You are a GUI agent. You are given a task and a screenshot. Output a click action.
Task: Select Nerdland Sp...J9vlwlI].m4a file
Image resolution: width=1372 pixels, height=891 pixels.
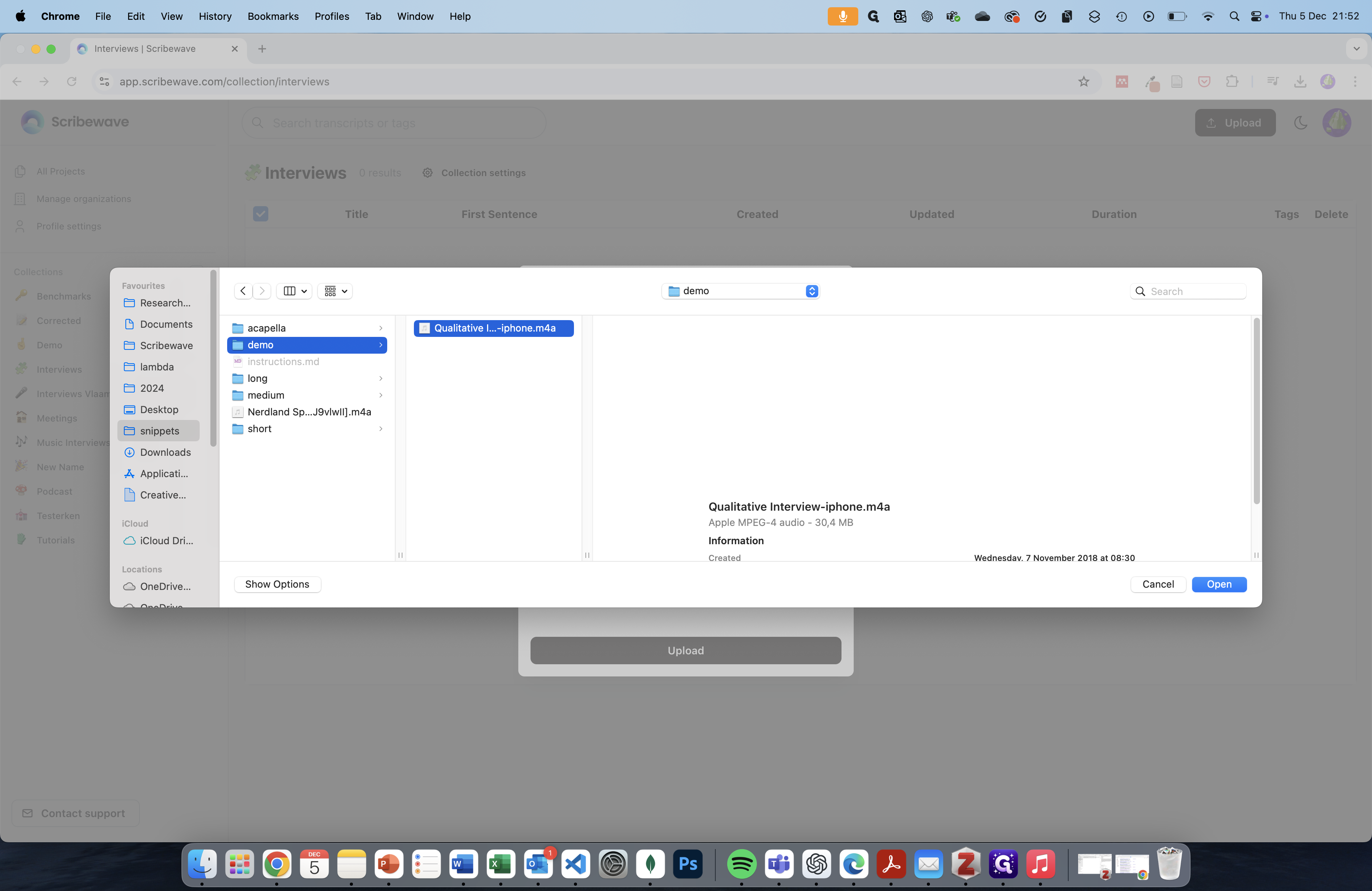pos(307,412)
